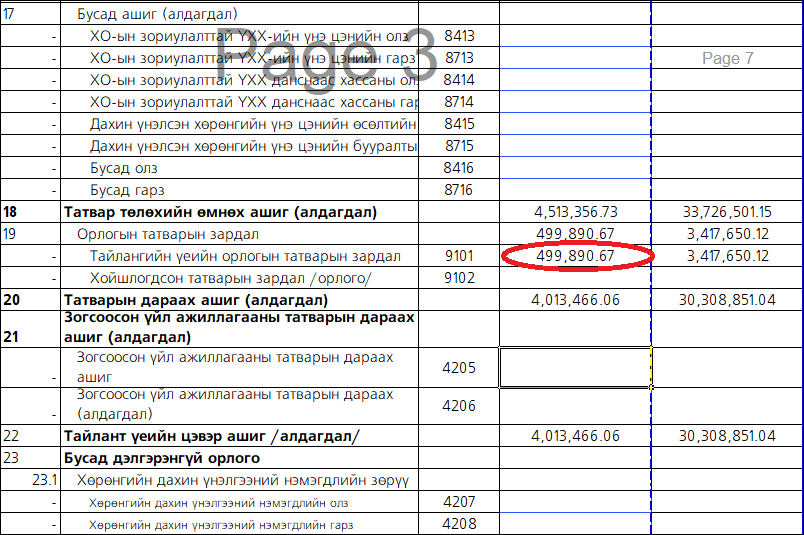Click the selected empty cell beside code 4205
Viewport: 804px width, 535px height.
tap(574, 367)
